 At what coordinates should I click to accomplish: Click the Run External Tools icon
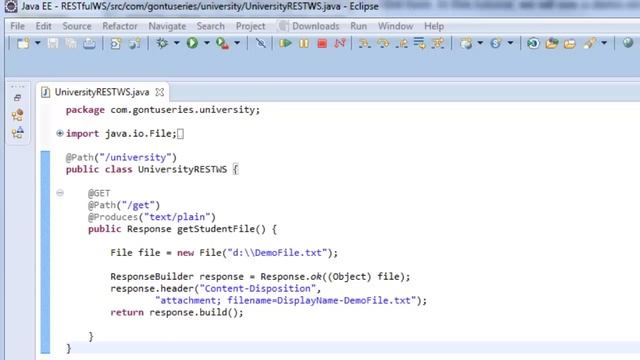click(222, 43)
